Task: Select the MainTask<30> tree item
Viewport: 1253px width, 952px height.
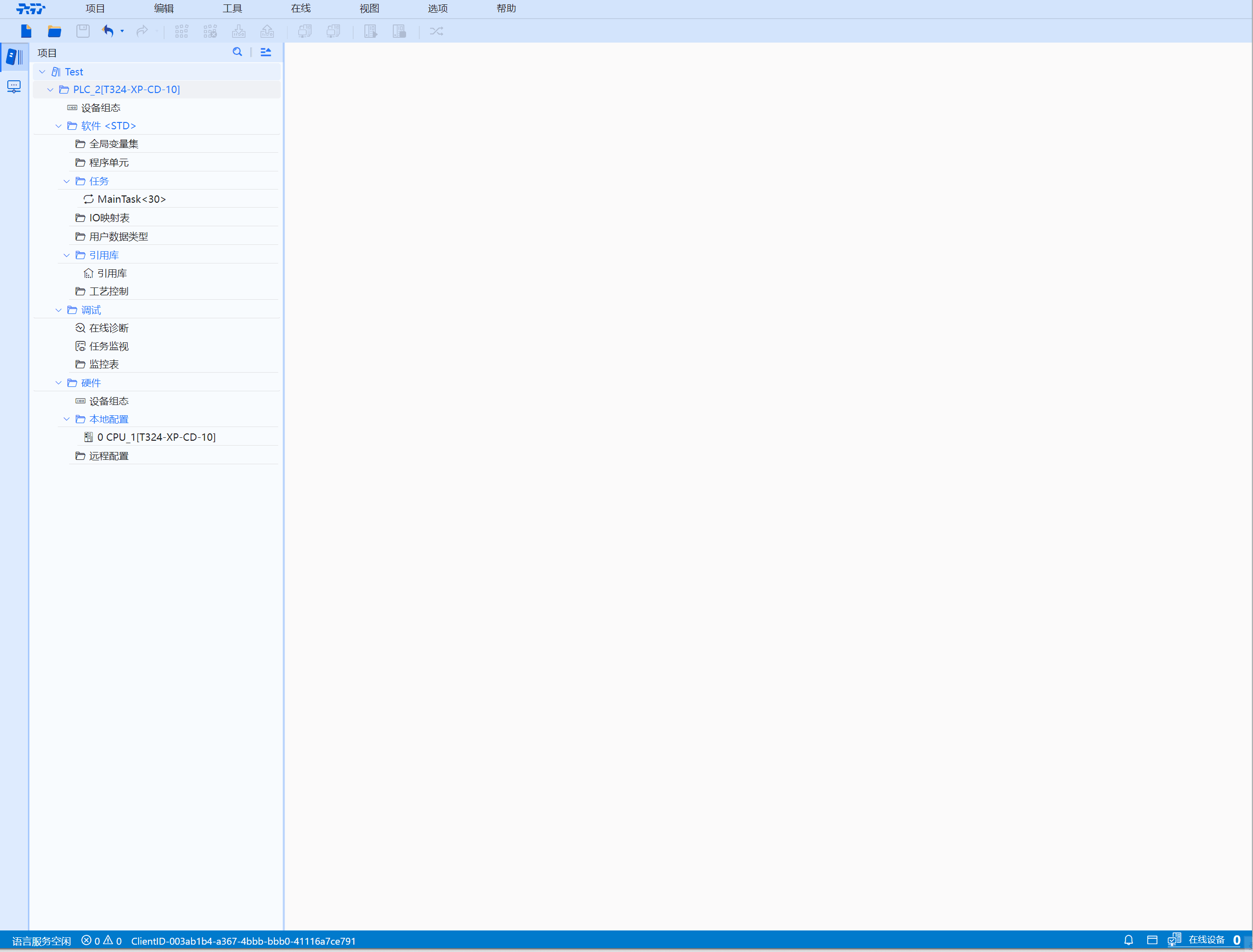Action: [x=131, y=199]
